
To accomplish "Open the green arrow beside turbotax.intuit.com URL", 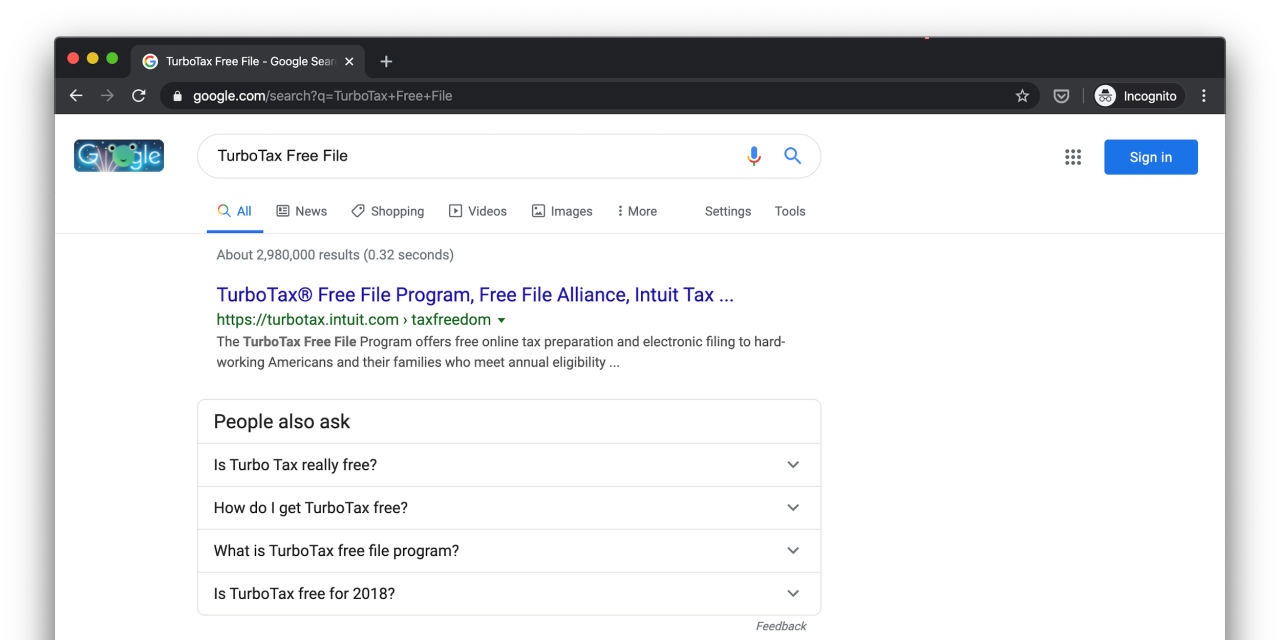I will pyautogui.click(x=502, y=321).
